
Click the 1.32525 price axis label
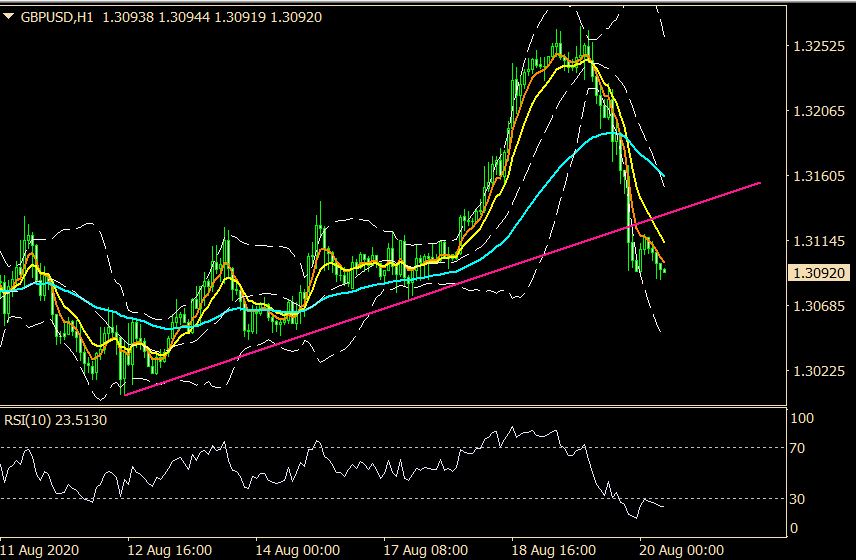[818, 46]
